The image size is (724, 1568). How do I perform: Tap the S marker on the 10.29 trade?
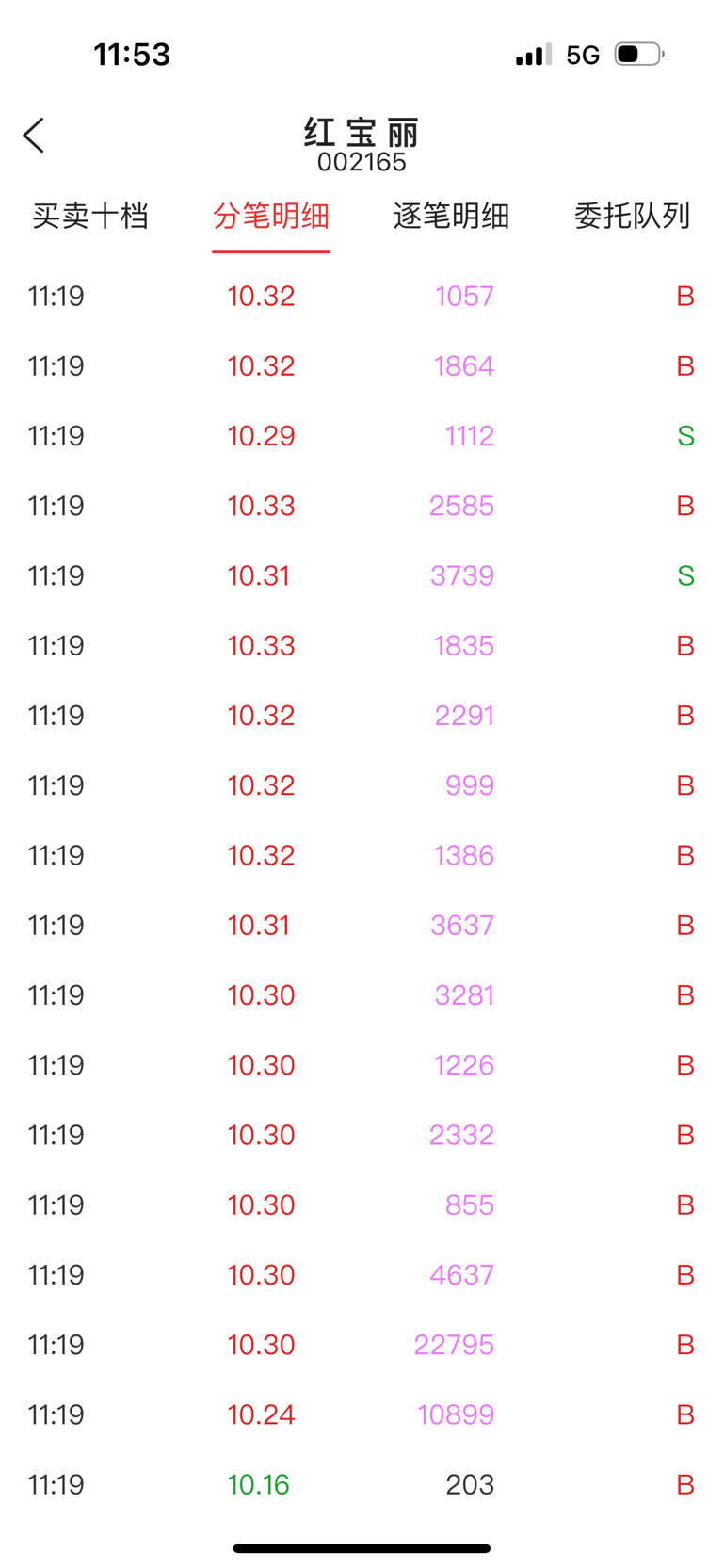pyautogui.click(x=685, y=436)
